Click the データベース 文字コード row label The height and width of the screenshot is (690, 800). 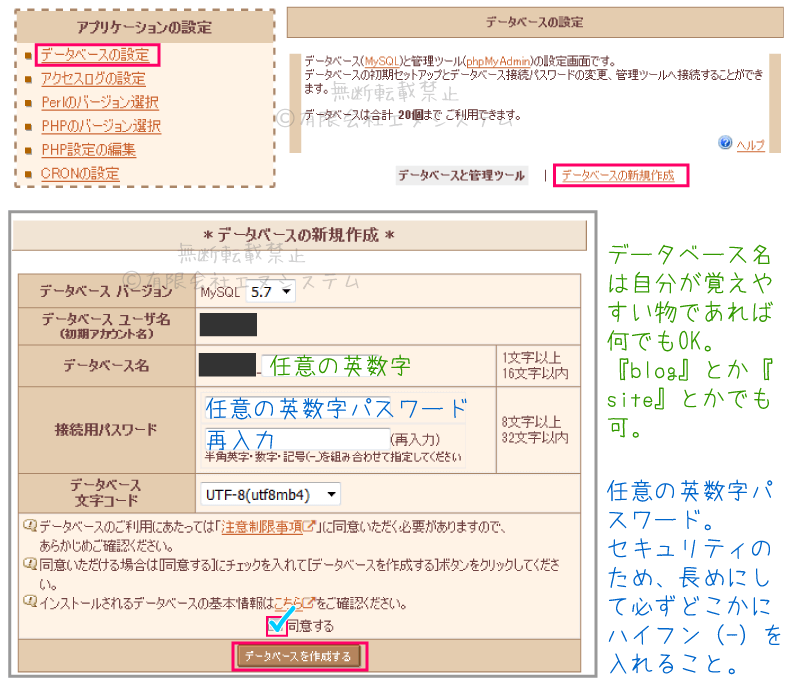[x=106, y=492]
